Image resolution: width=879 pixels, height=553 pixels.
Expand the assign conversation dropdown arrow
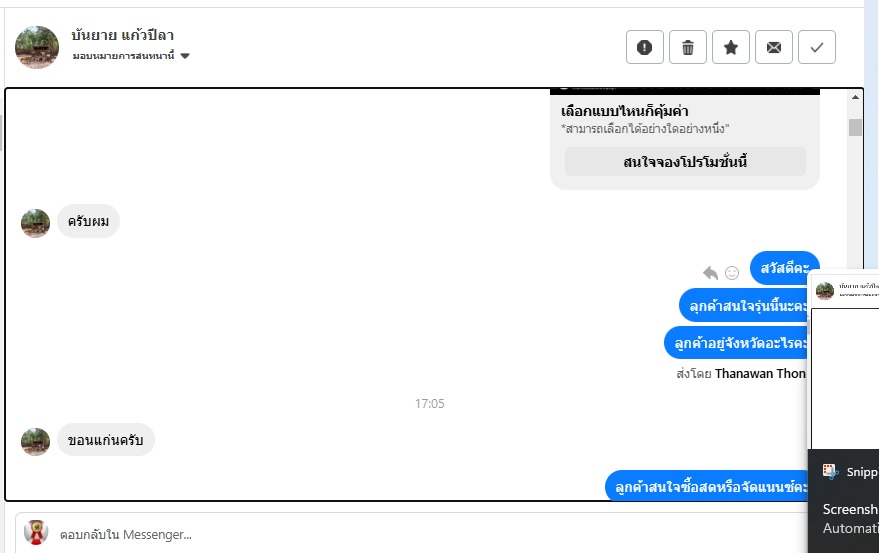point(185,56)
